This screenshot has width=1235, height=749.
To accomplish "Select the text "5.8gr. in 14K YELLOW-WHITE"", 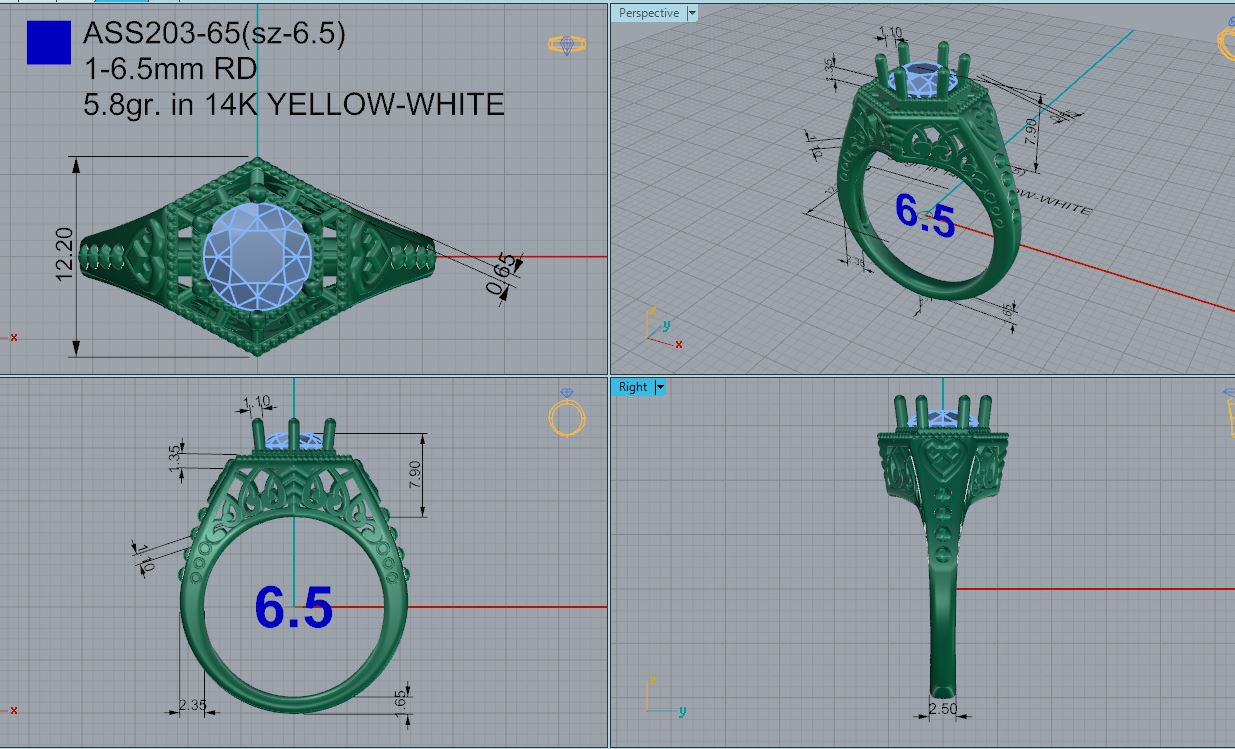I will pos(294,104).
